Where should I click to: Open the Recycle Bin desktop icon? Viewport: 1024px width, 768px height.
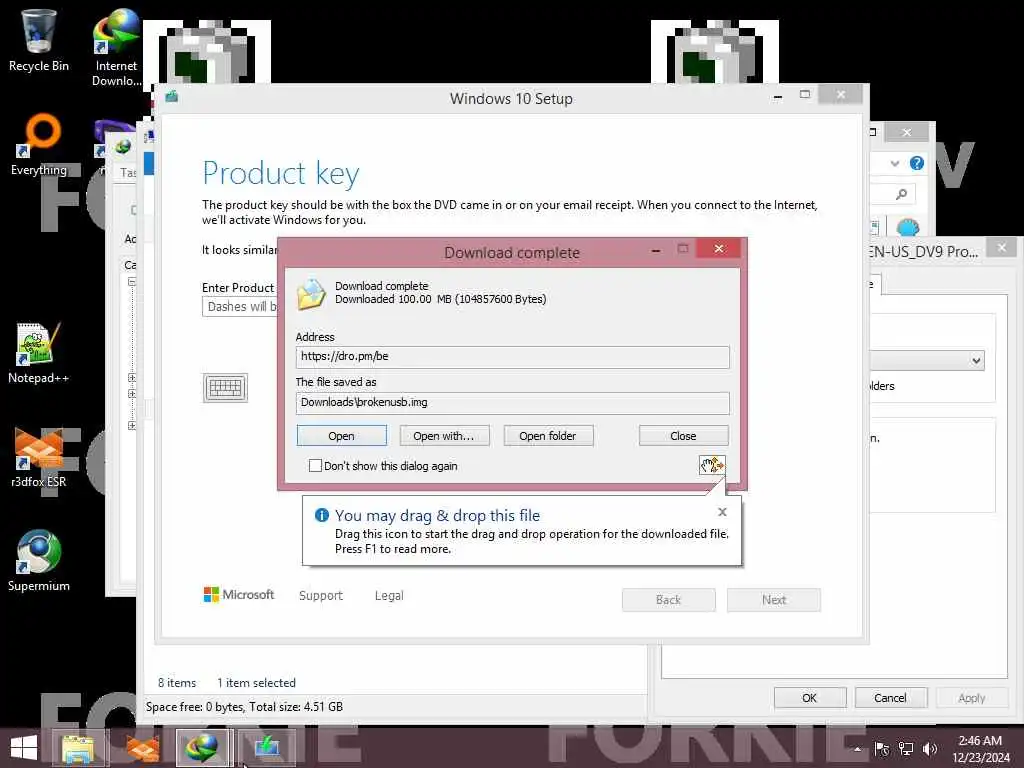pos(39,40)
